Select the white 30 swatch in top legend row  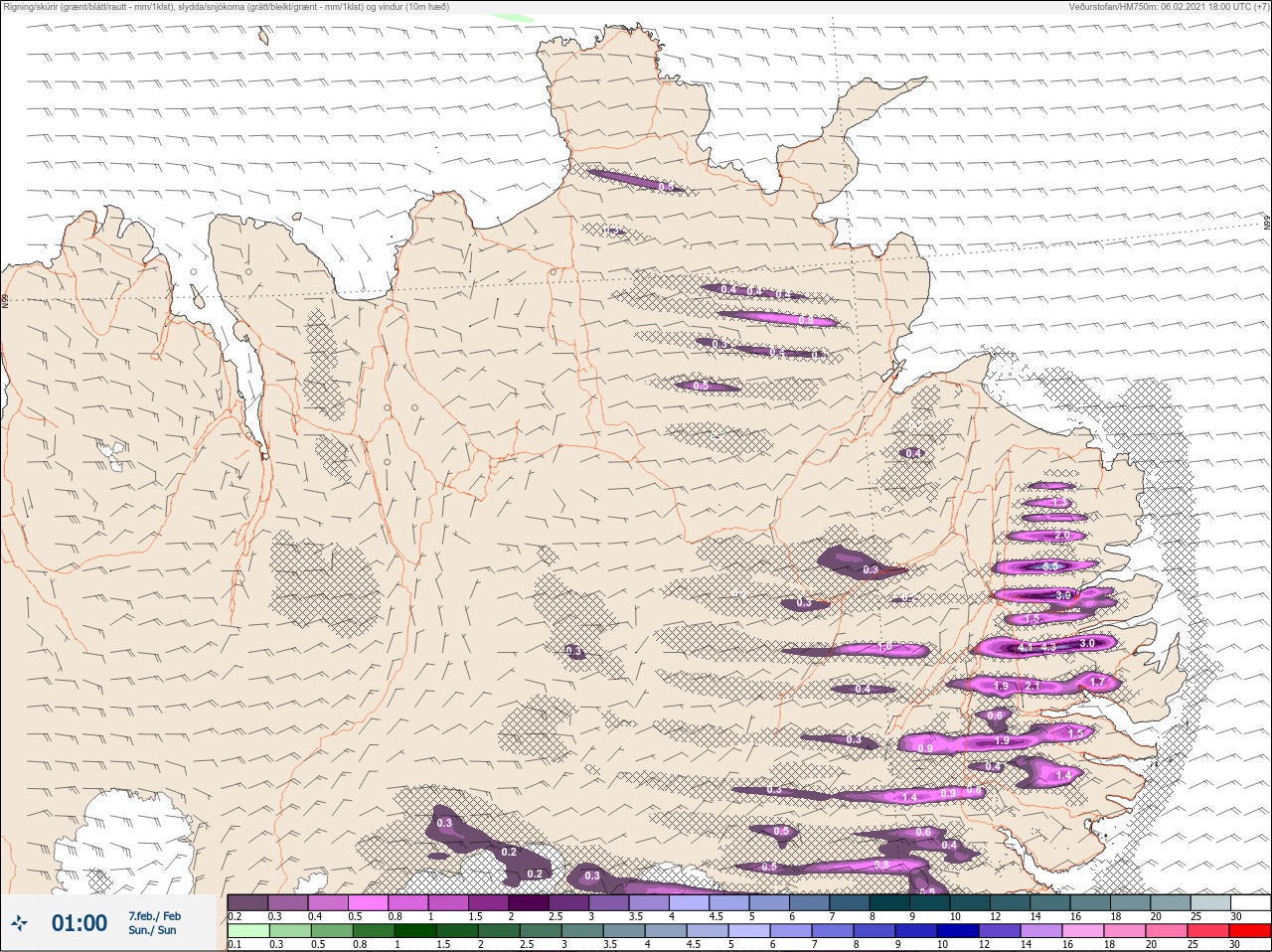pos(1250,902)
